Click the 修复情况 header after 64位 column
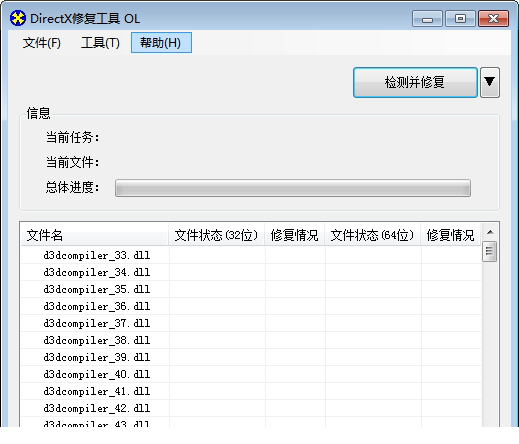This screenshot has height=444, width=519. coord(451,235)
